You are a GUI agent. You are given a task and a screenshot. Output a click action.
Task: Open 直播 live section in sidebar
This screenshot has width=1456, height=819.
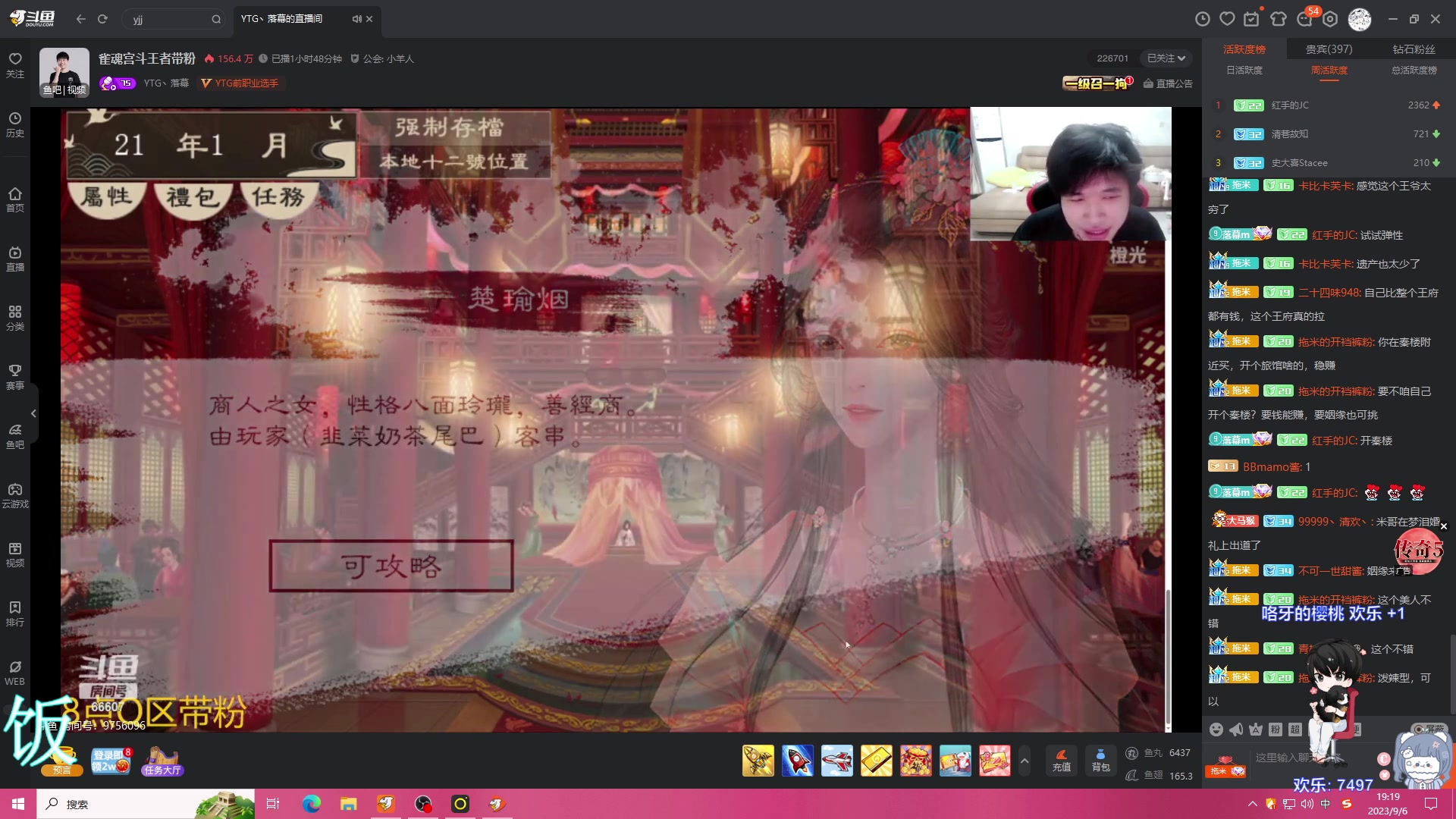pyautogui.click(x=15, y=259)
